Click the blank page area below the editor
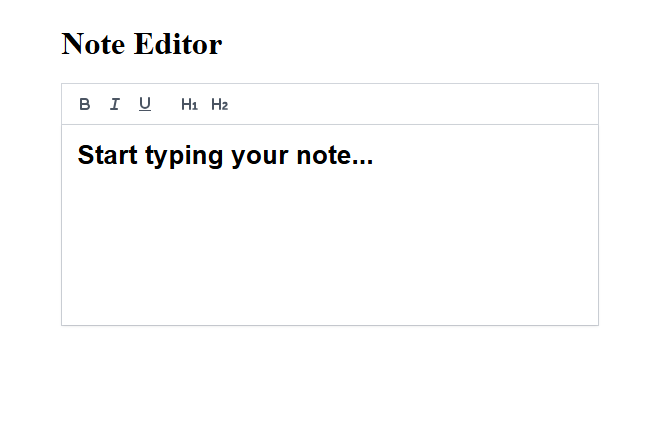The image size is (659, 445). [x=330, y=384]
